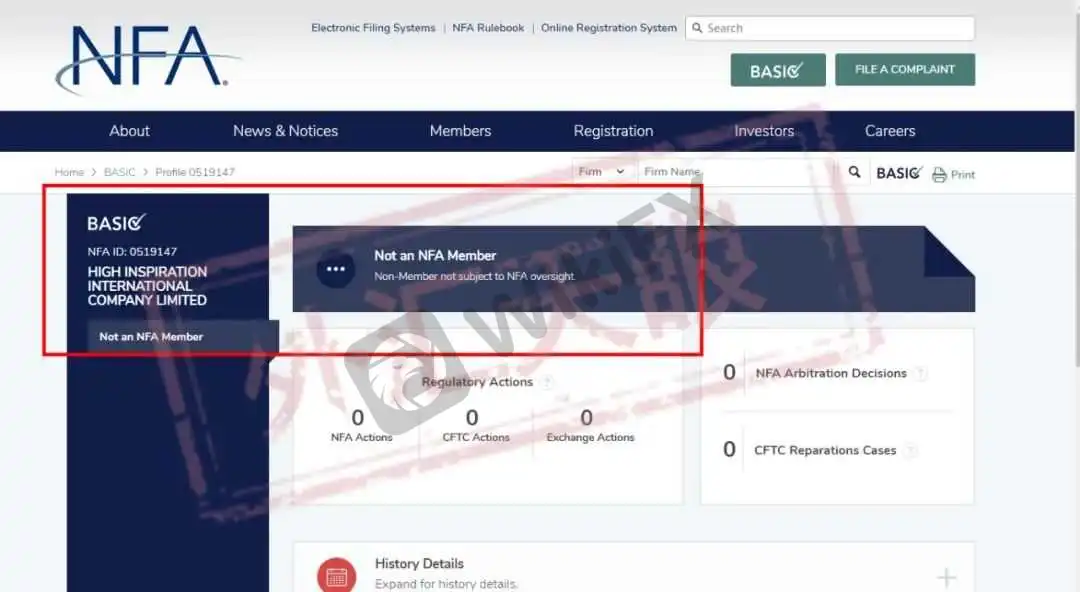
Task: Click the History Details heading
Action: 419,564
